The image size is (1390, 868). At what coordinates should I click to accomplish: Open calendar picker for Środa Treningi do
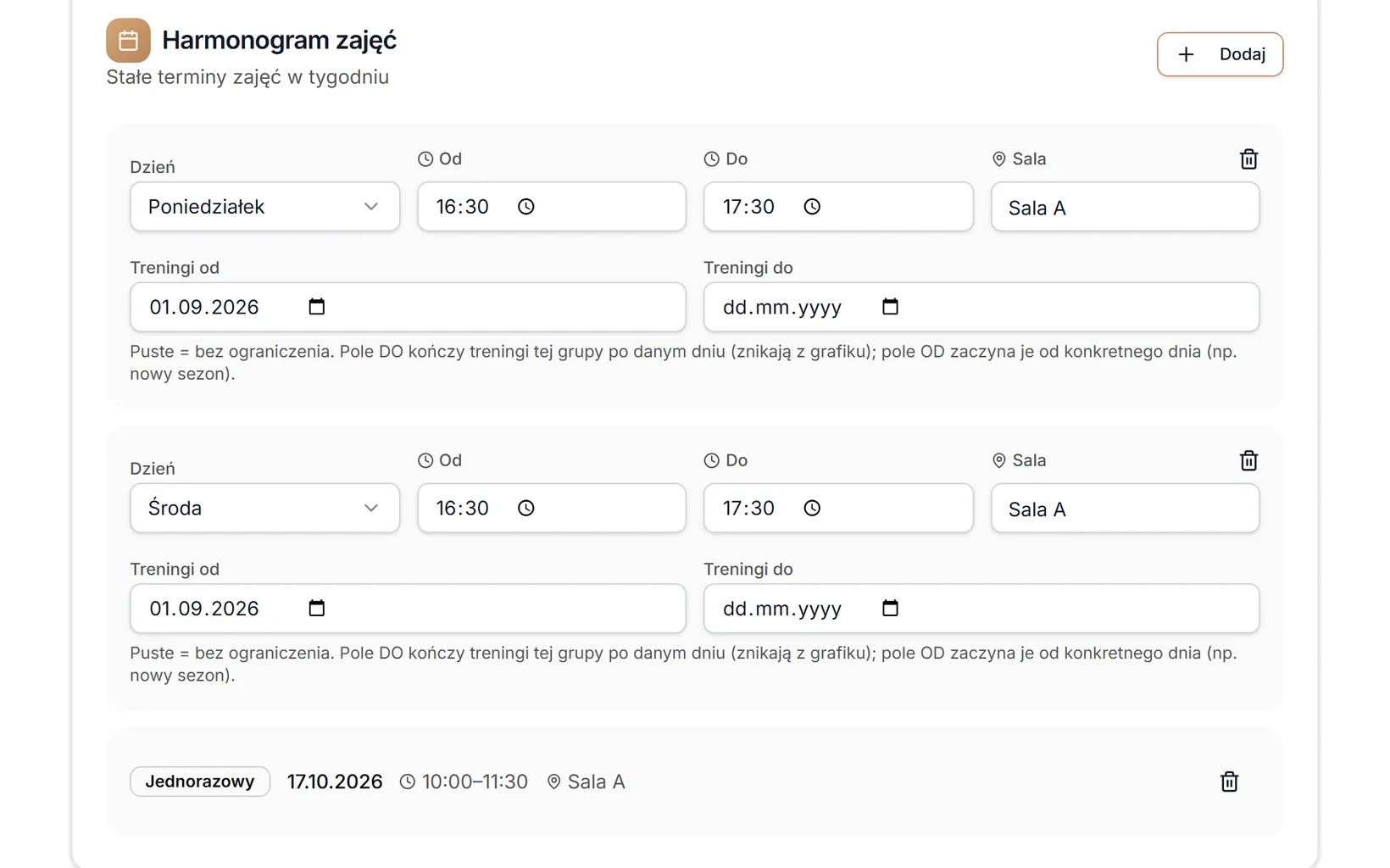890,609
